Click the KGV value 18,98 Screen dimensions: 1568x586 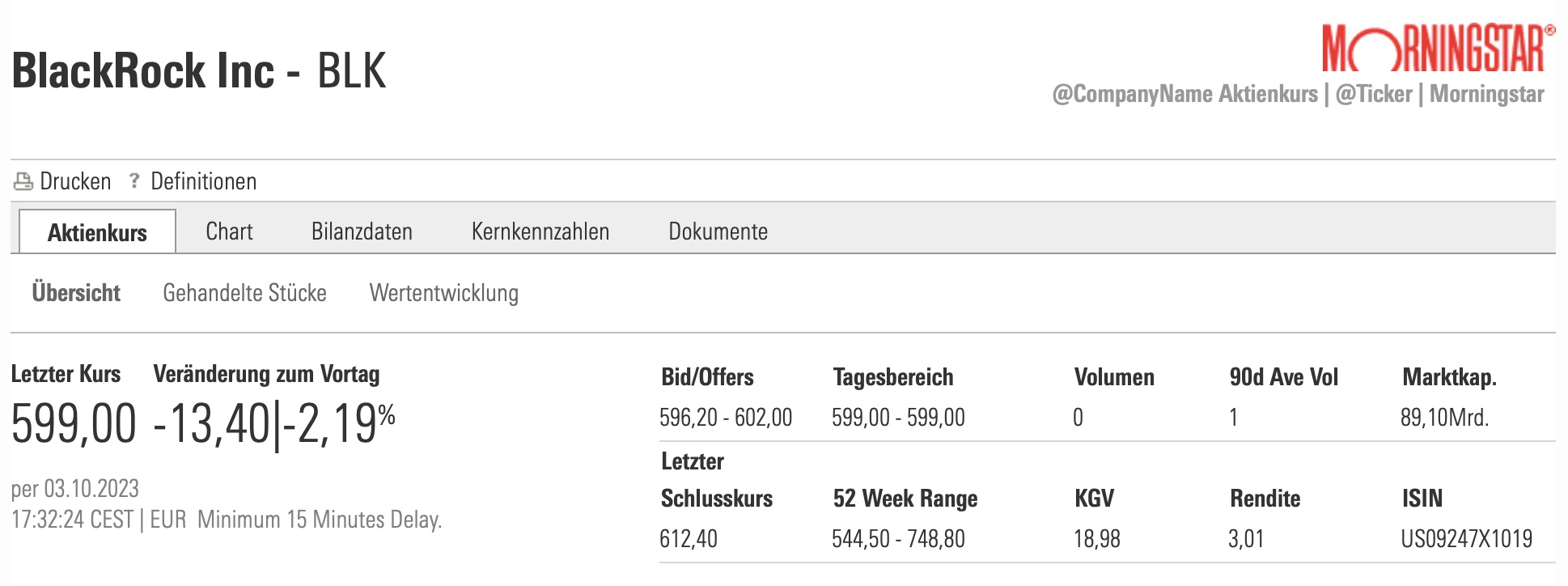(1096, 539)
